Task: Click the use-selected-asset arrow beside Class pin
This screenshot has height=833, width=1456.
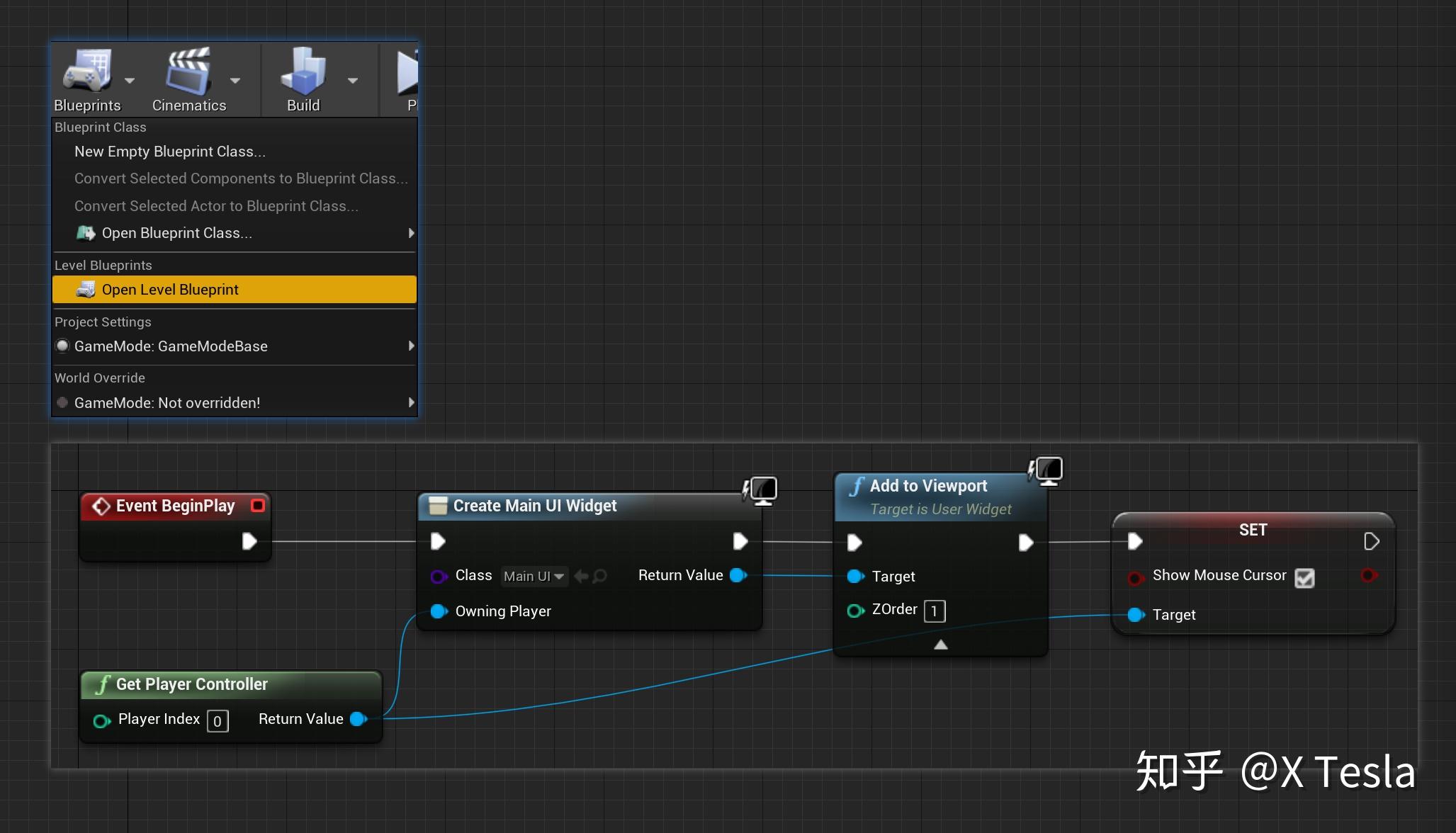Action: [x=581, y=576]
